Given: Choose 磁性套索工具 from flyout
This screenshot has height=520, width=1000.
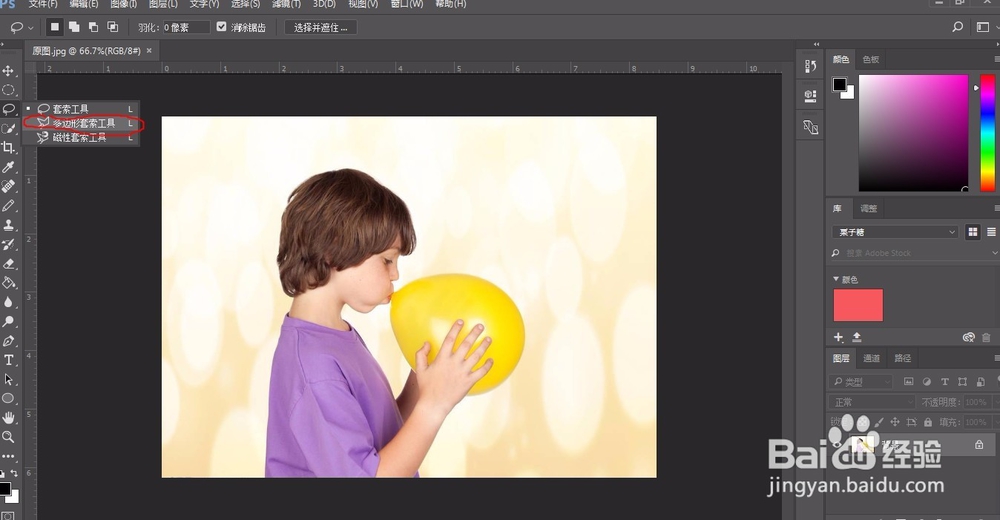Looking at the screenshot, I should coord(81,137).
